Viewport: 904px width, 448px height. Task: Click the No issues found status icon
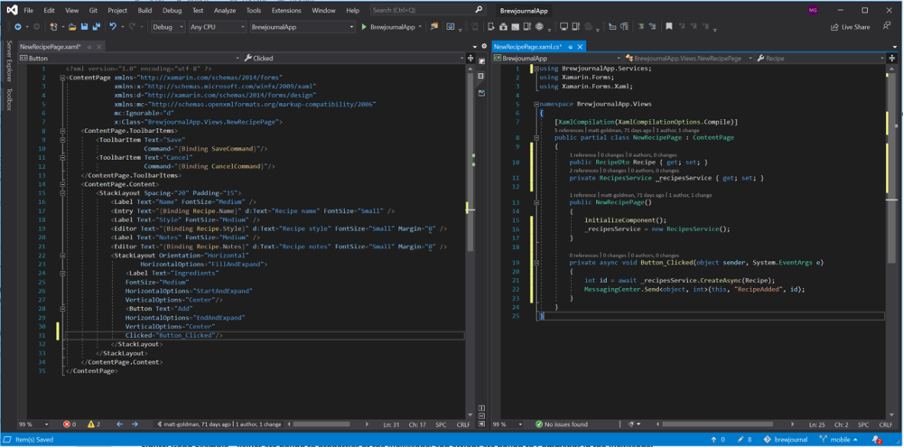tap(540, 425)
